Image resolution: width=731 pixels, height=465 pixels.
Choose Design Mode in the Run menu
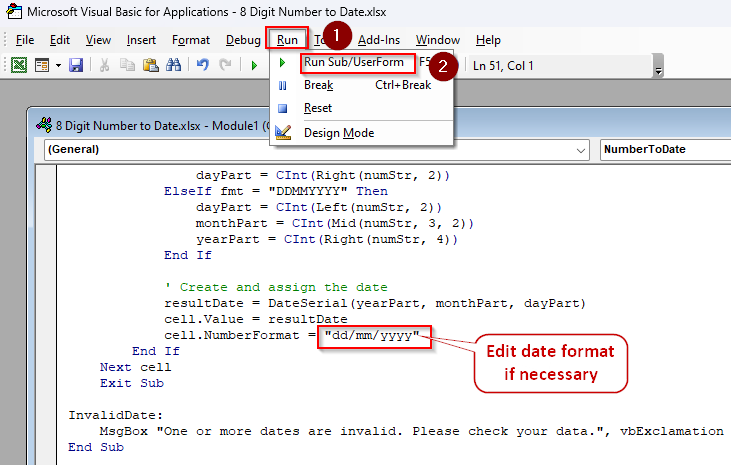click(x=361, y=133)
